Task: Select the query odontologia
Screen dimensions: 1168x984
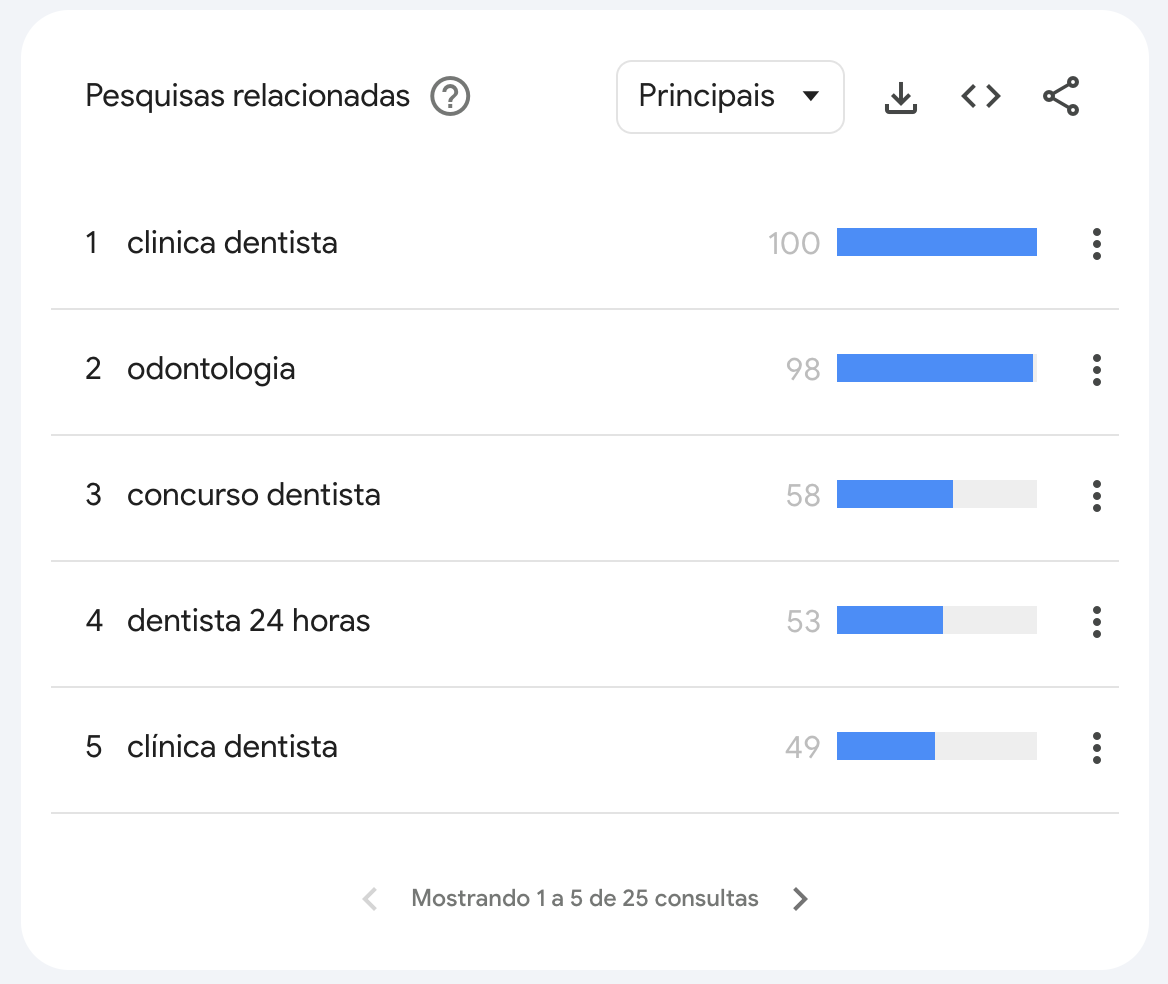Action: (211, 369)
